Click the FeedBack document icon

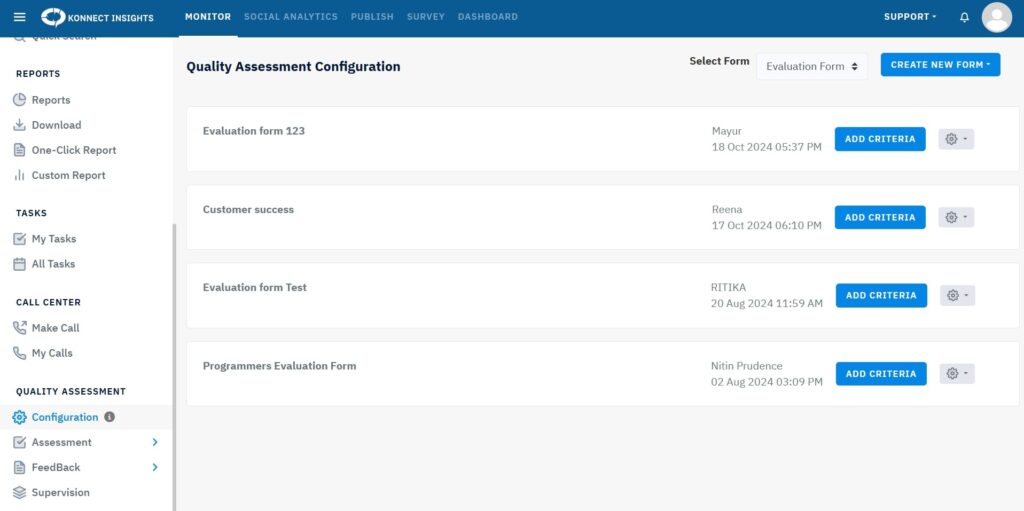(20, 468)
